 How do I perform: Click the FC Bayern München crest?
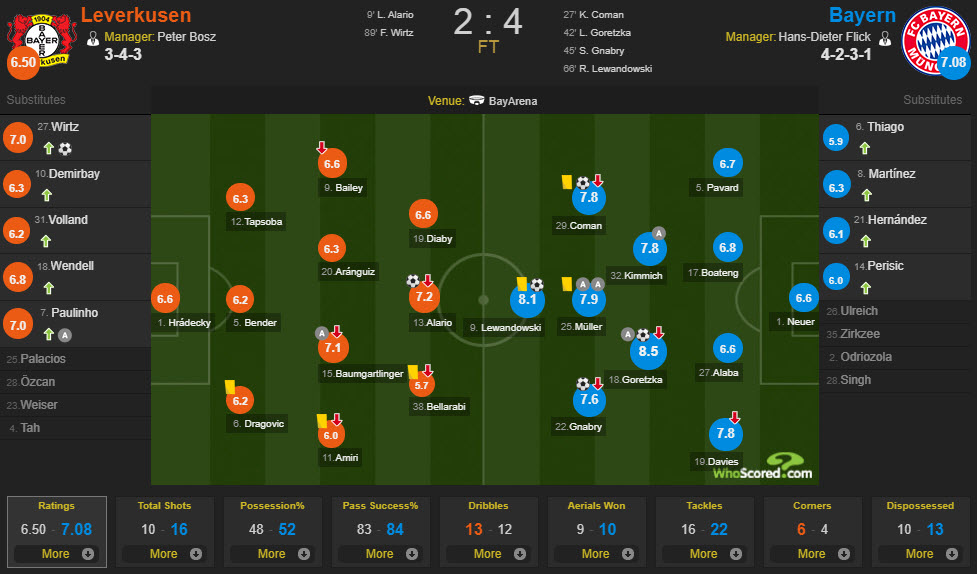click(935, 41)
